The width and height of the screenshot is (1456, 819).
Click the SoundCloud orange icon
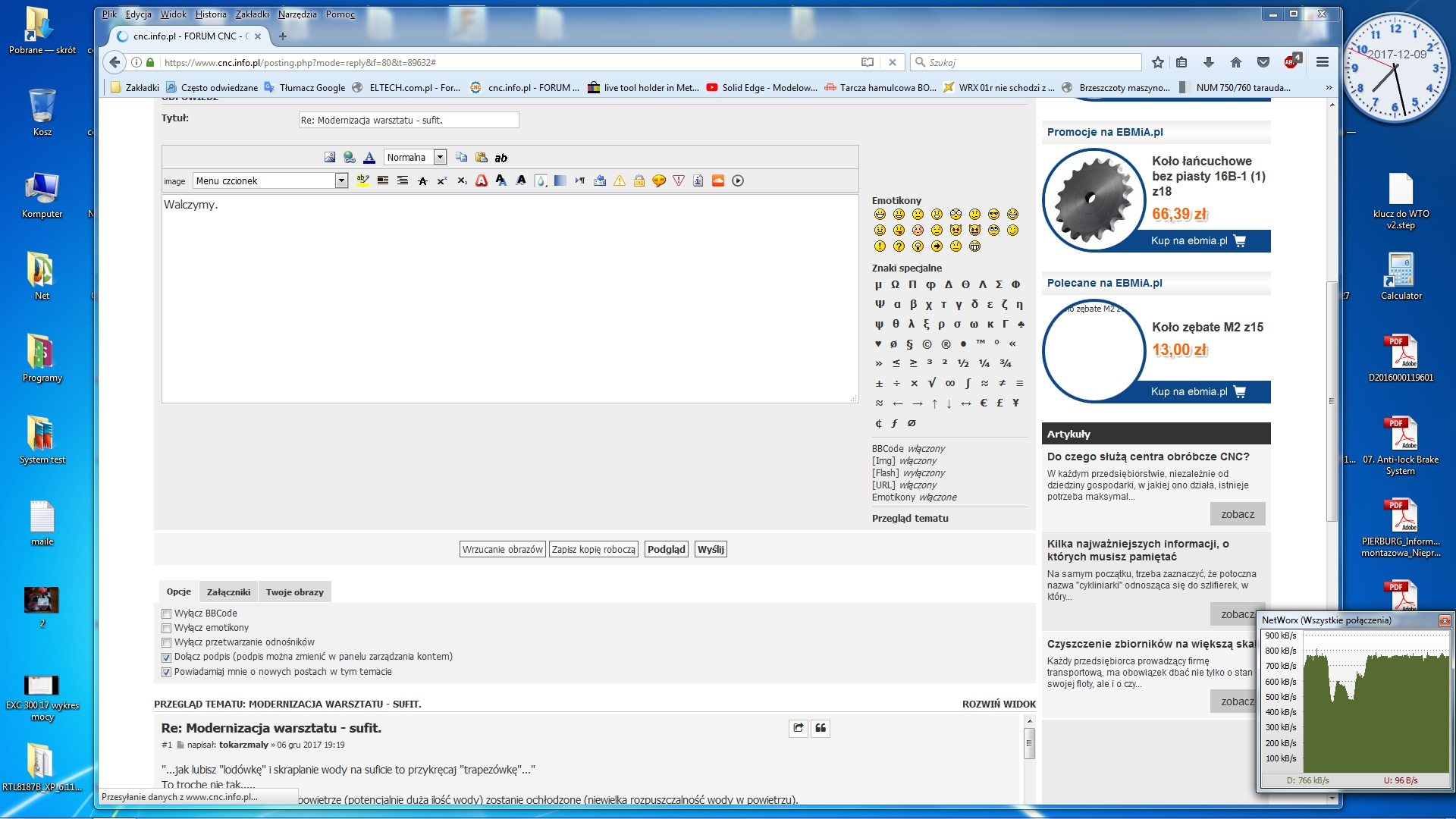click(x=718, y=180)
